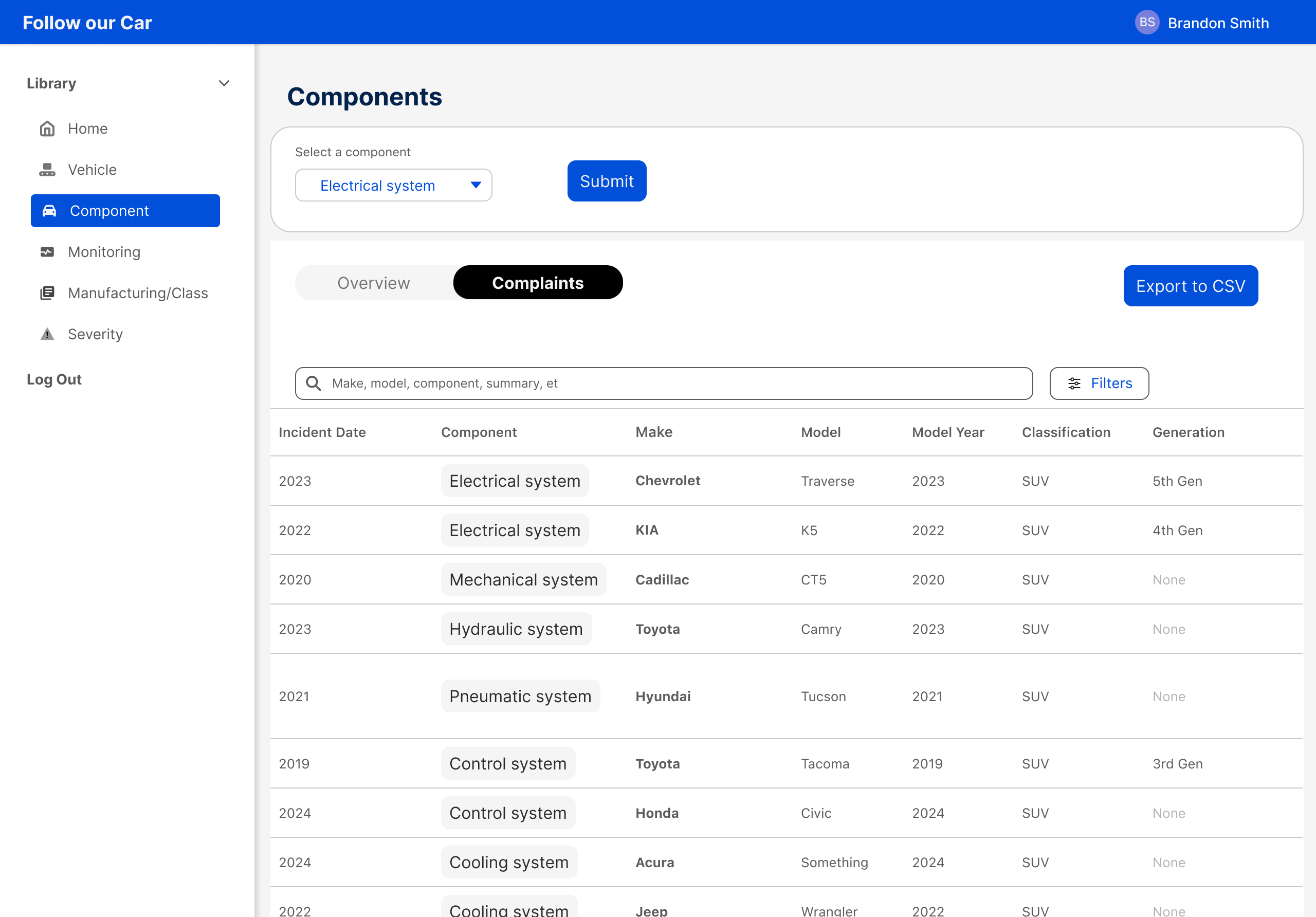Export the table to CSV
1316x917 pixels.
pos(1191,285)
